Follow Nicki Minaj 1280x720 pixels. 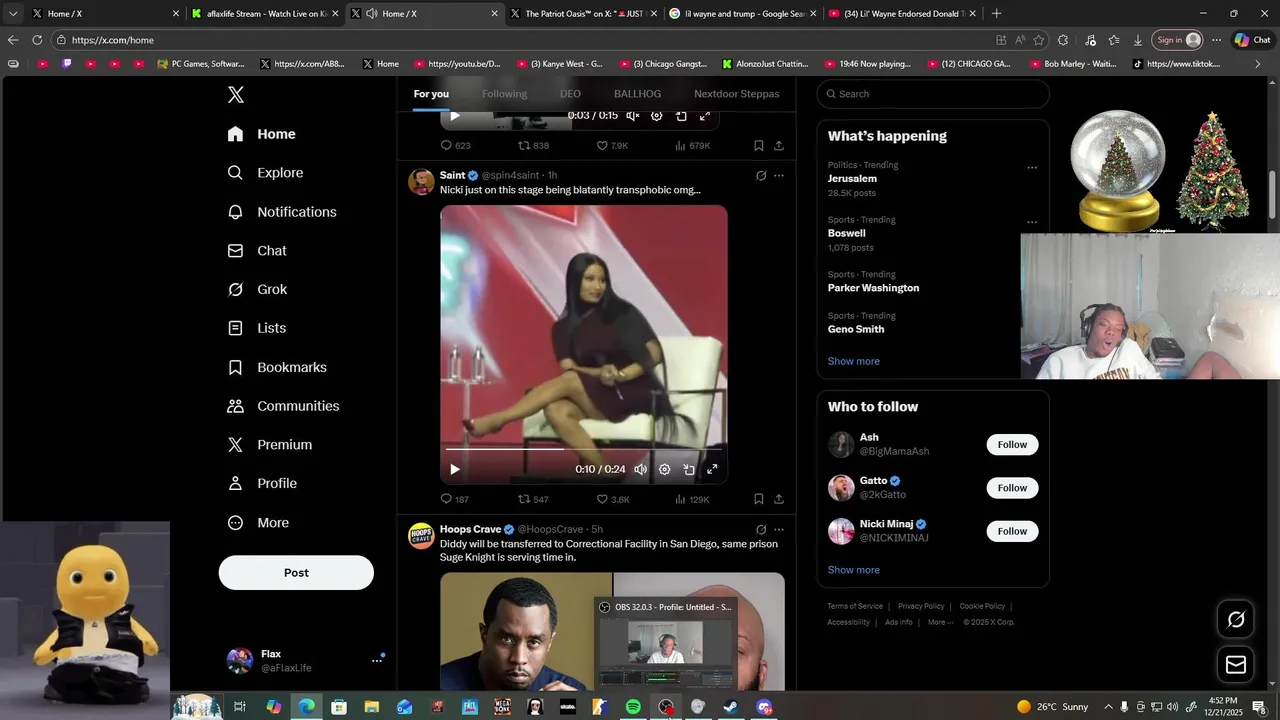coord(1012,531)
